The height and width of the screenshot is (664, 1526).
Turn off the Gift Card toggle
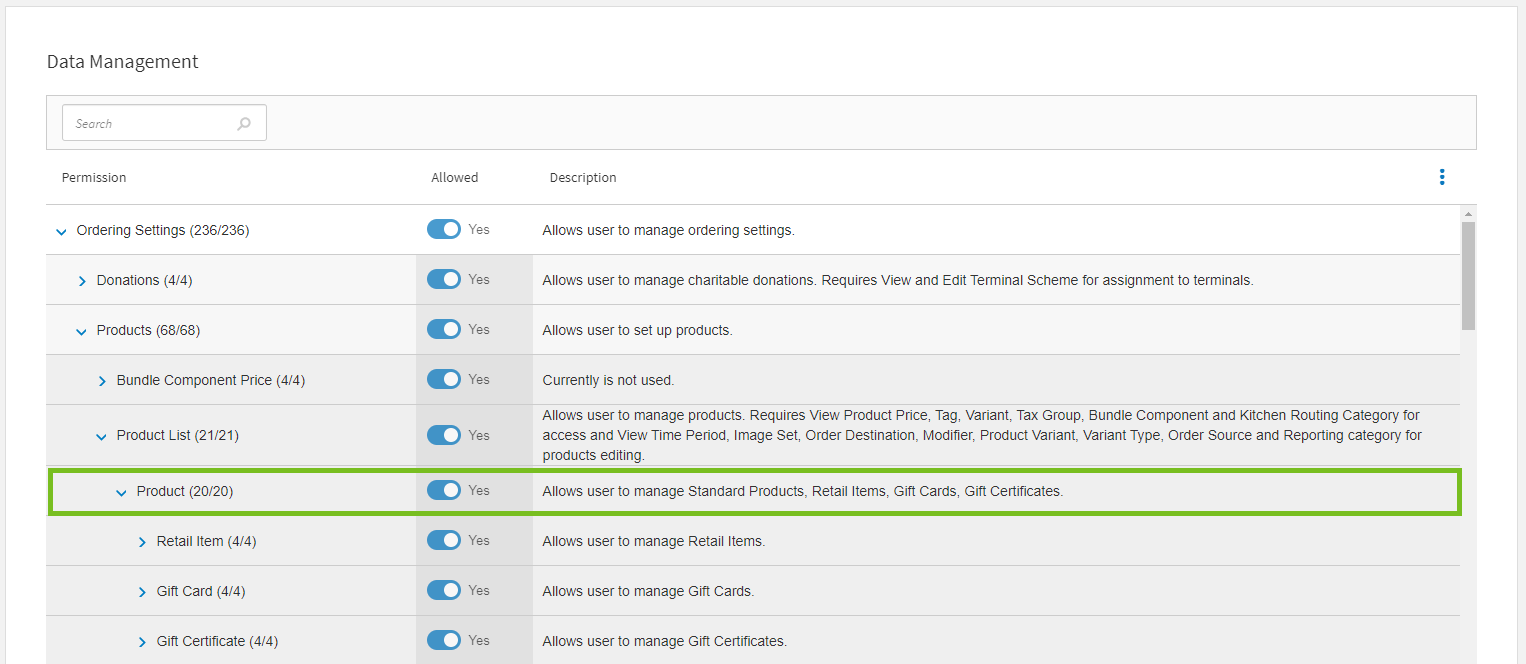click(444, 591)
